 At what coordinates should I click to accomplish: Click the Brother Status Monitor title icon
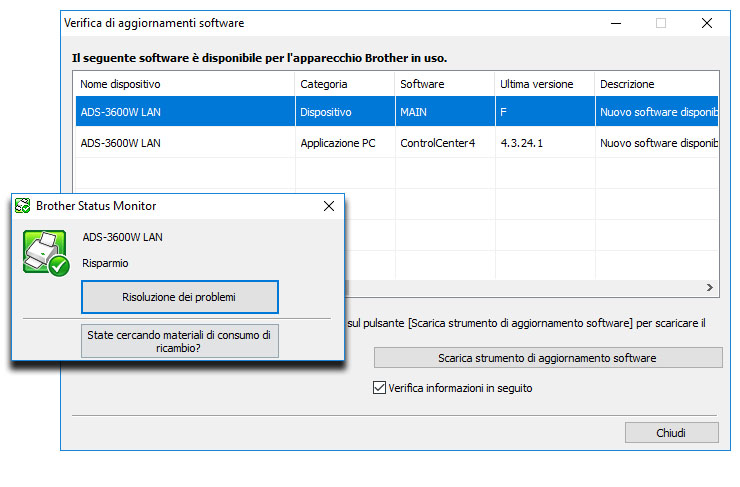click(23, 206)
